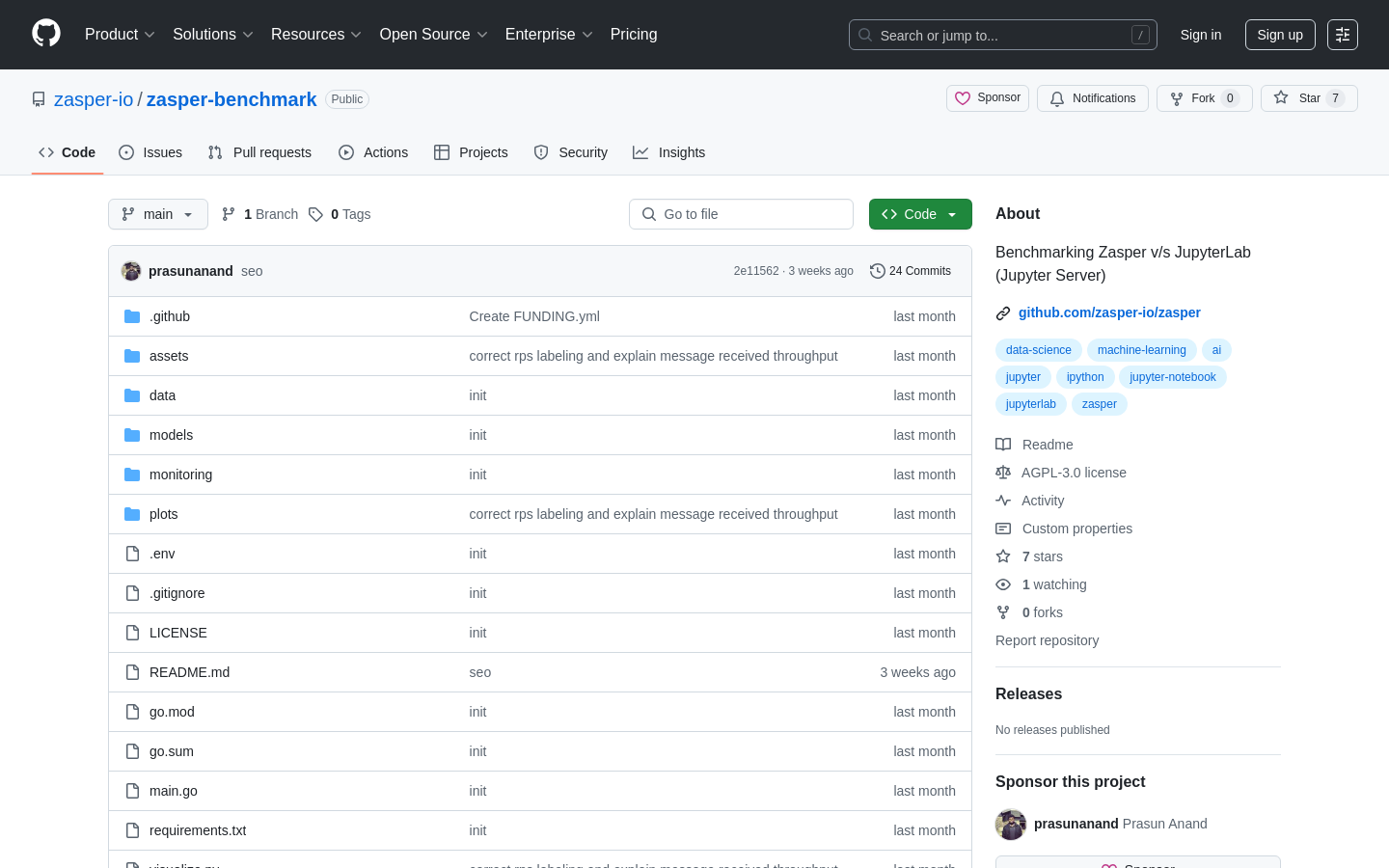1389x868 pixels.
Task: Open Notifications bell button
Action: [x=1093, y=98]
